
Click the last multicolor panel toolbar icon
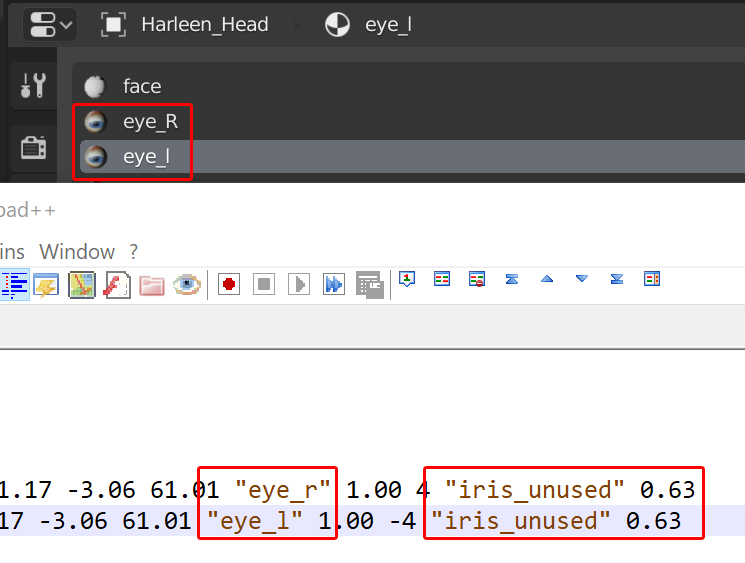coord(652,279)
